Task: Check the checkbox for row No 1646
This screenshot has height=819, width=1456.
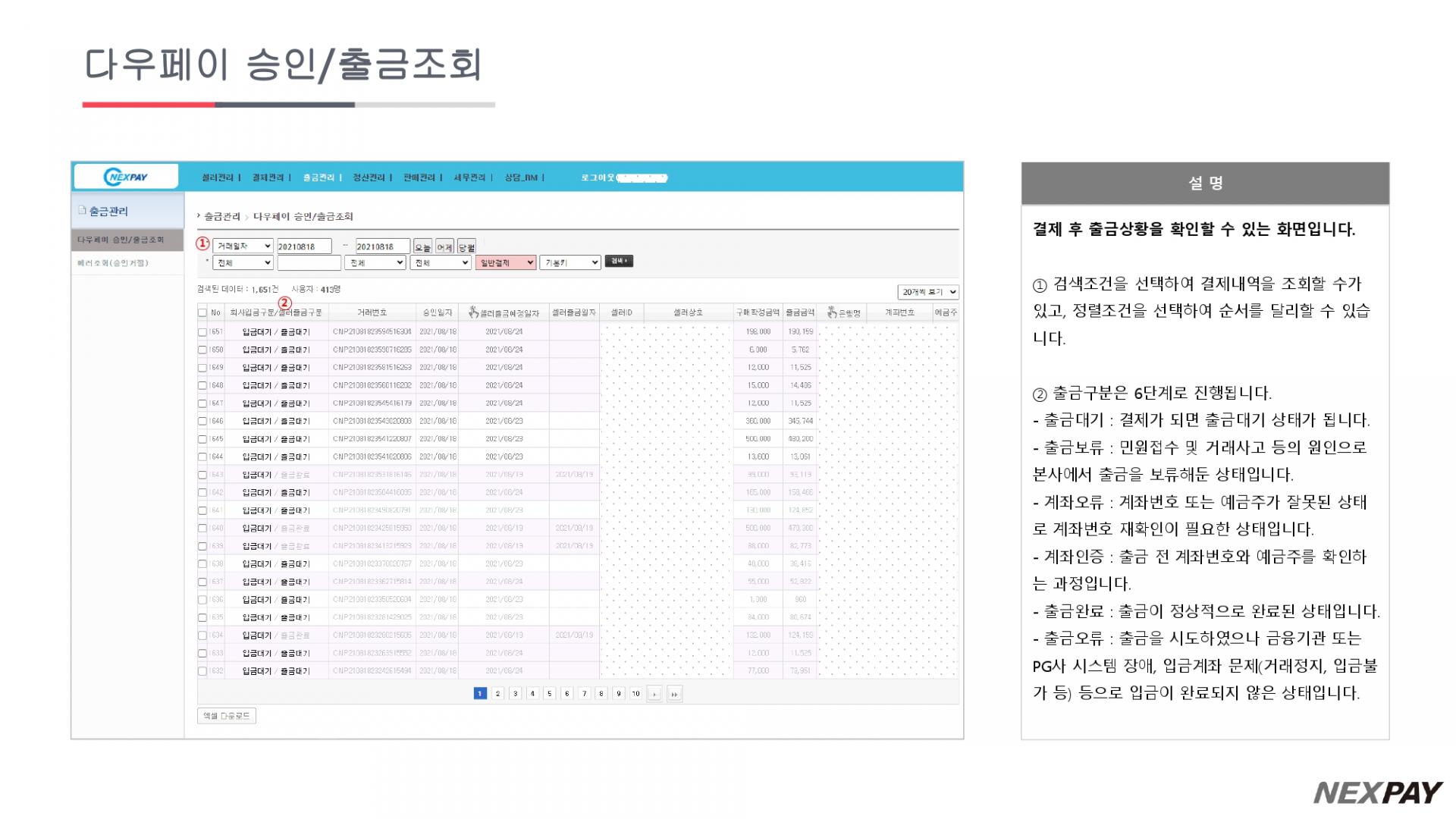Action: pyautogui.click(x=202, y=421)
